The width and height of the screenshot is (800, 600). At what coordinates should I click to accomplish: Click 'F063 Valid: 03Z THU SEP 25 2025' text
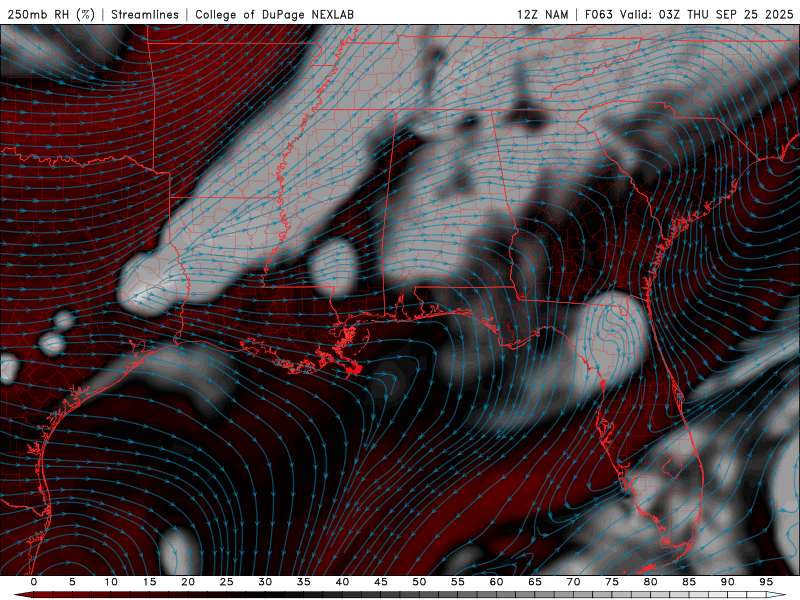coord(689,14)
